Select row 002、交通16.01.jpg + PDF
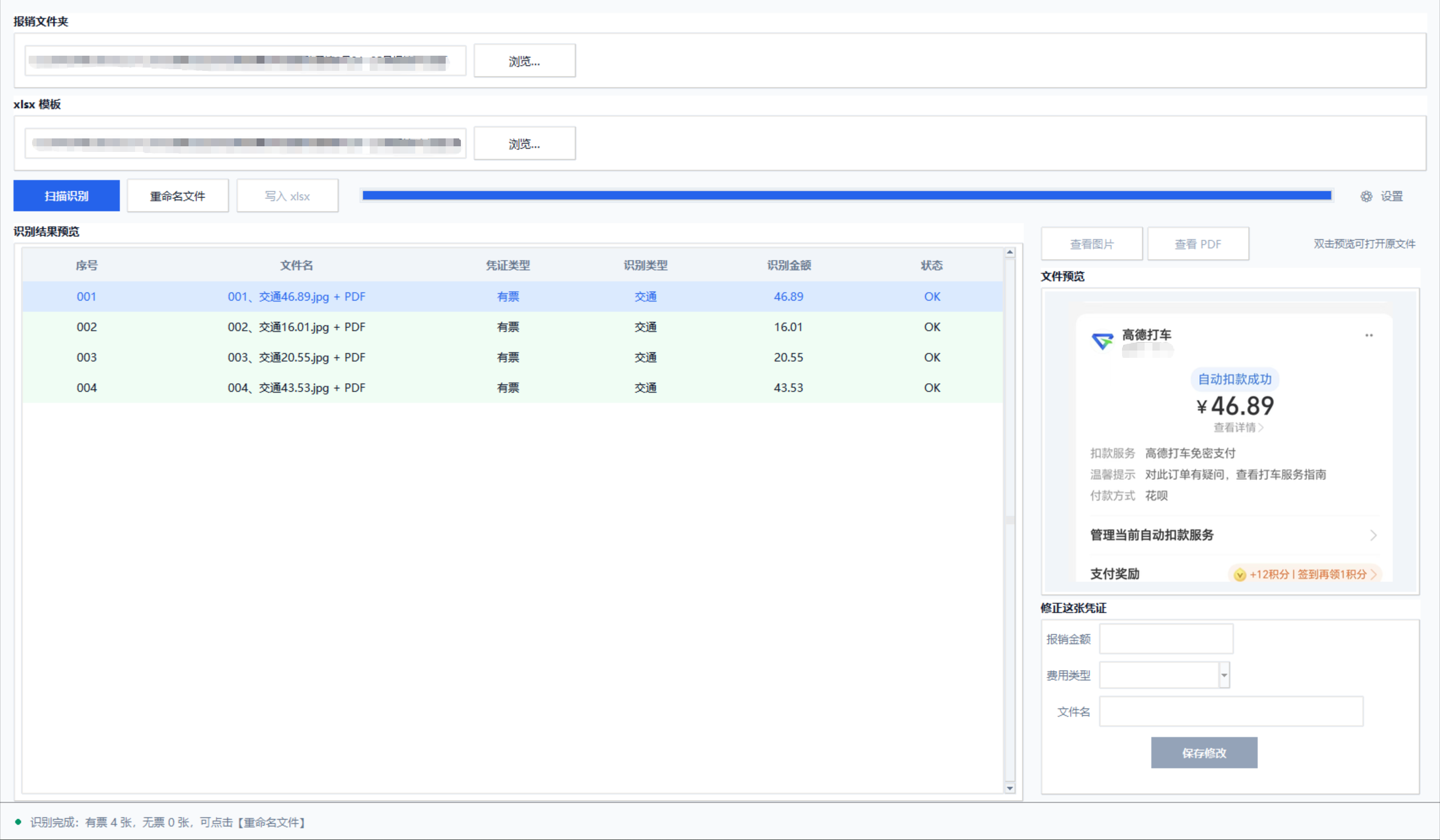 [513, 327]
